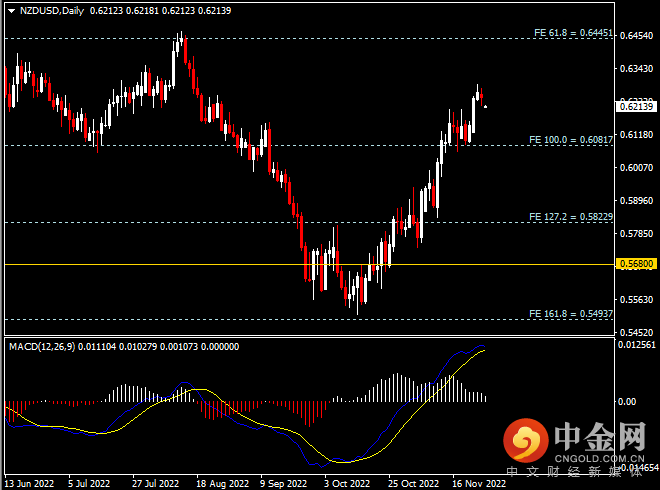Viewport: 660px width, 490px height.
Task: Click the FE 127.2 = 0.58229 label
Action: pos(572,216)
